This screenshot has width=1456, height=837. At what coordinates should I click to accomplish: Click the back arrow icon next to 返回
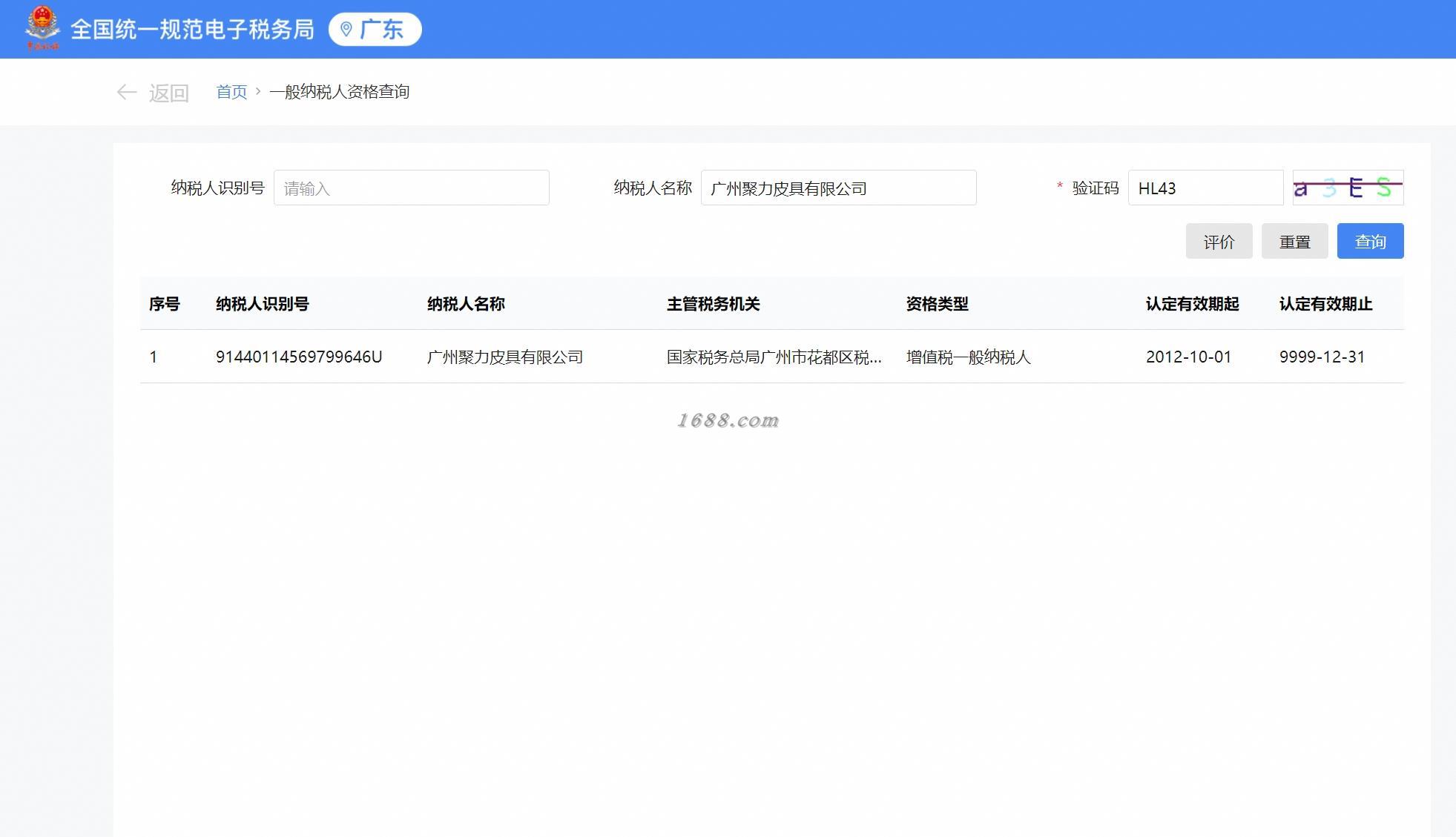click(x=127, y=92)
